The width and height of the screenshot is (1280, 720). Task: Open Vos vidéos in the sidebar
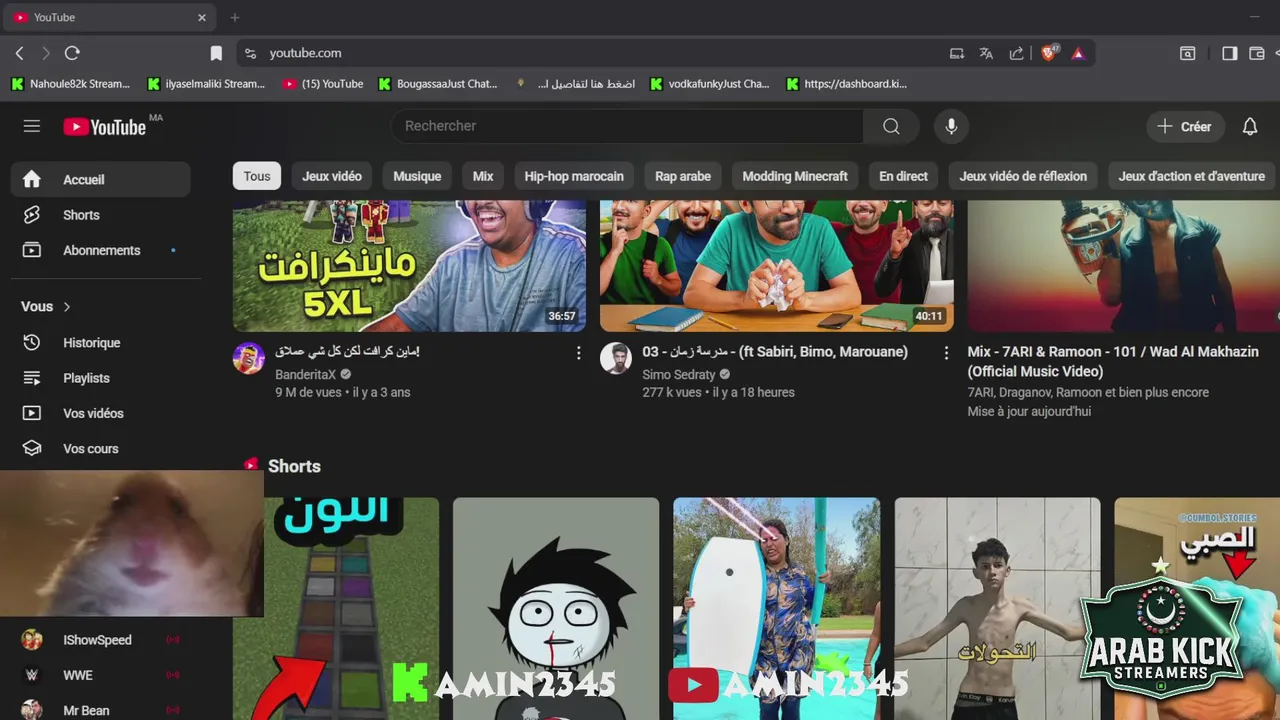pos(101,413)
